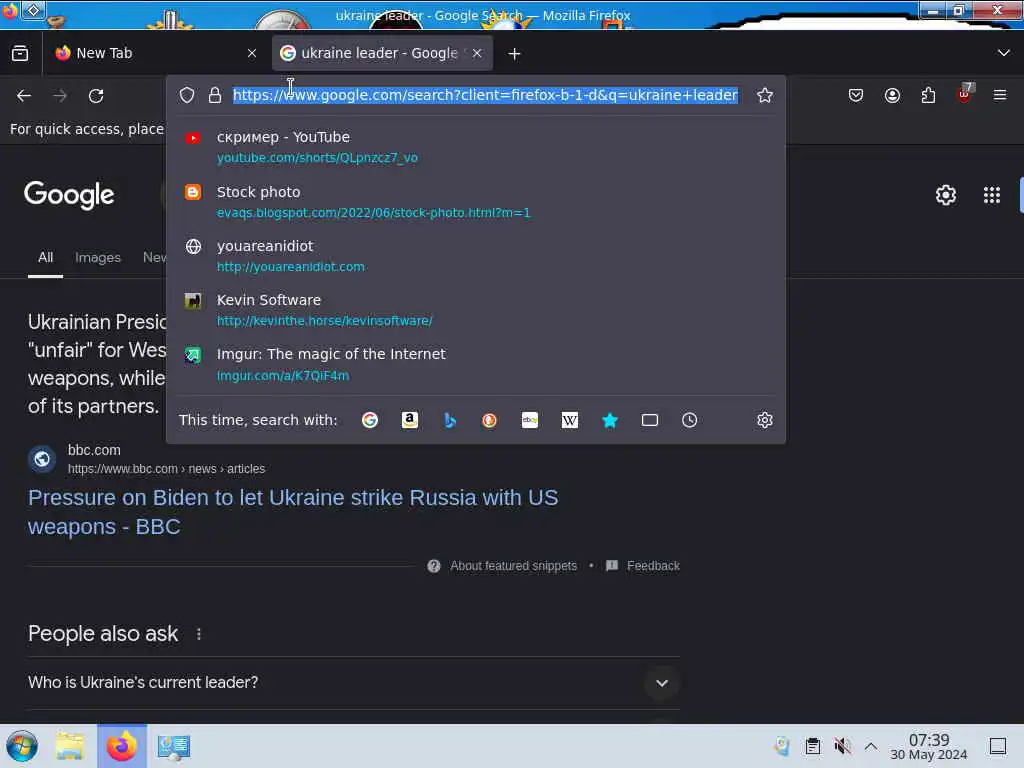The width and height of the screenshot is (1024, 768).
Task: Search this time with Amazon
Action: (409, 420)
